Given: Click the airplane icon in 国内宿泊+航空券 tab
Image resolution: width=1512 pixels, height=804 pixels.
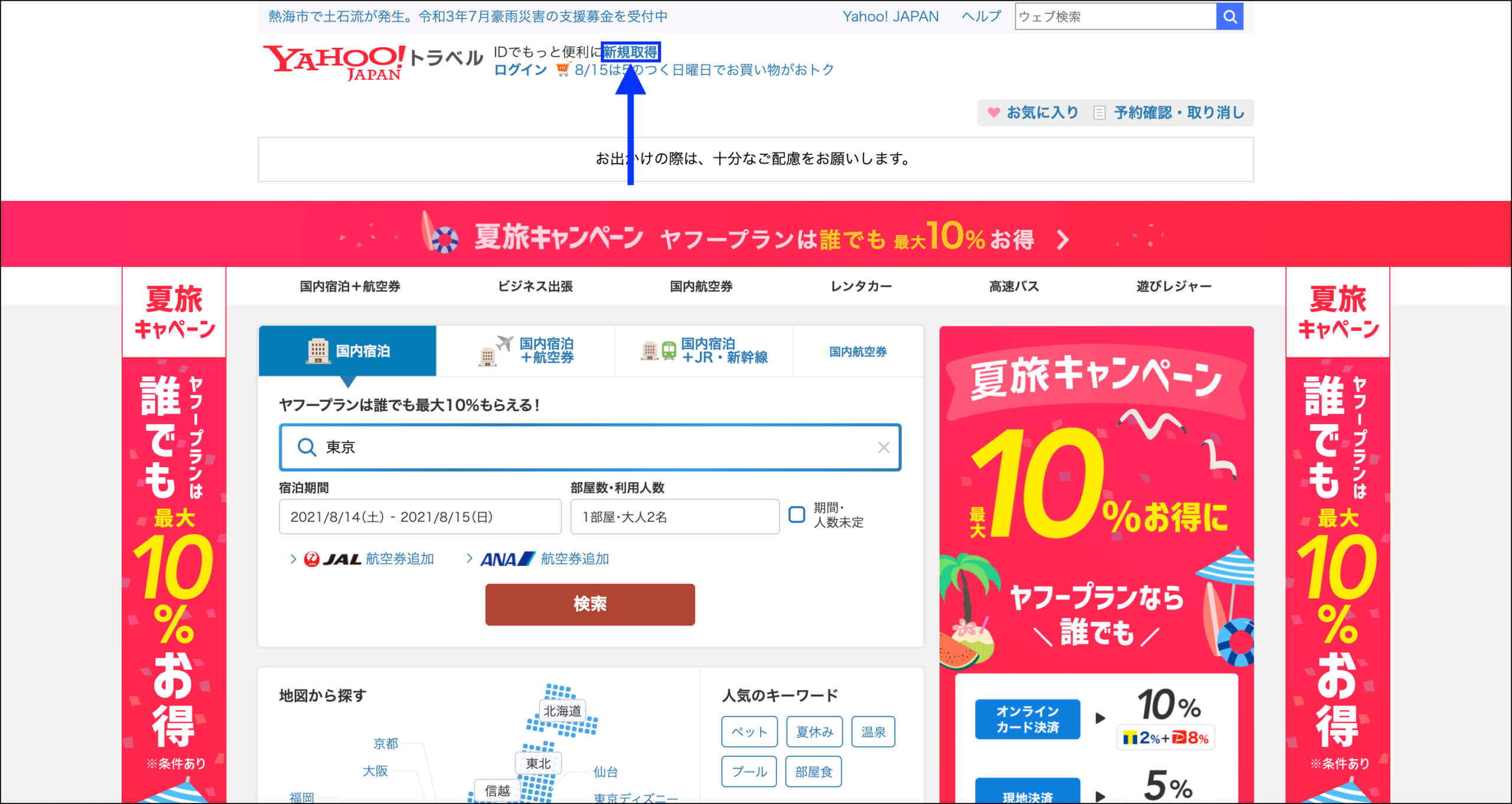Looking at the screenshot, I should [x=504, y=343].
